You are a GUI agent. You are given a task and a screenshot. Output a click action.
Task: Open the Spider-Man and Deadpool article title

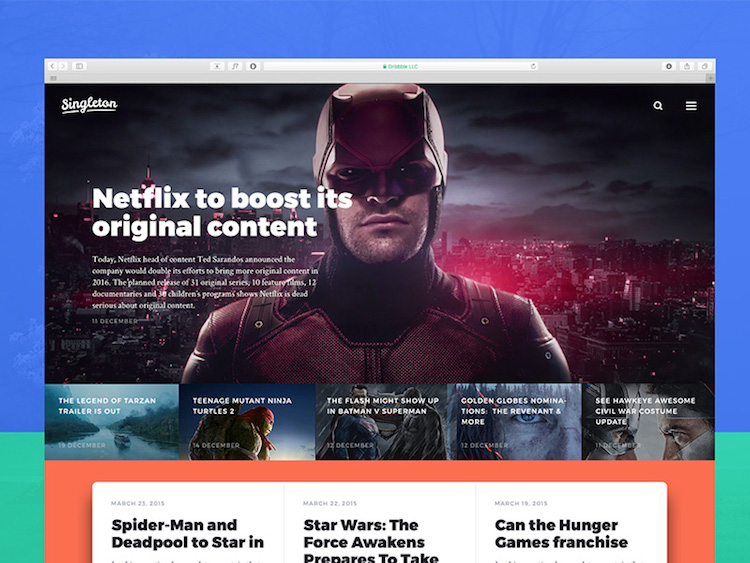[x=188, y=533]
